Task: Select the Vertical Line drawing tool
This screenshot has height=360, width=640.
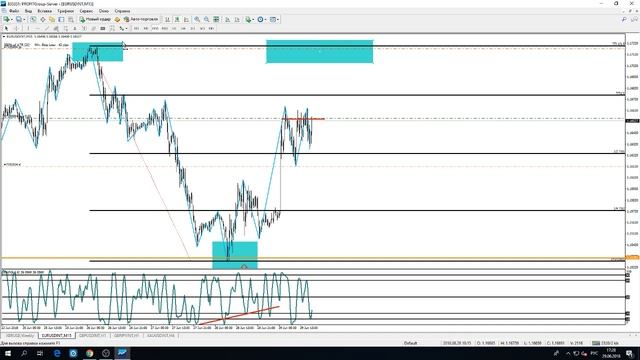Action: [x=28, y=29]
